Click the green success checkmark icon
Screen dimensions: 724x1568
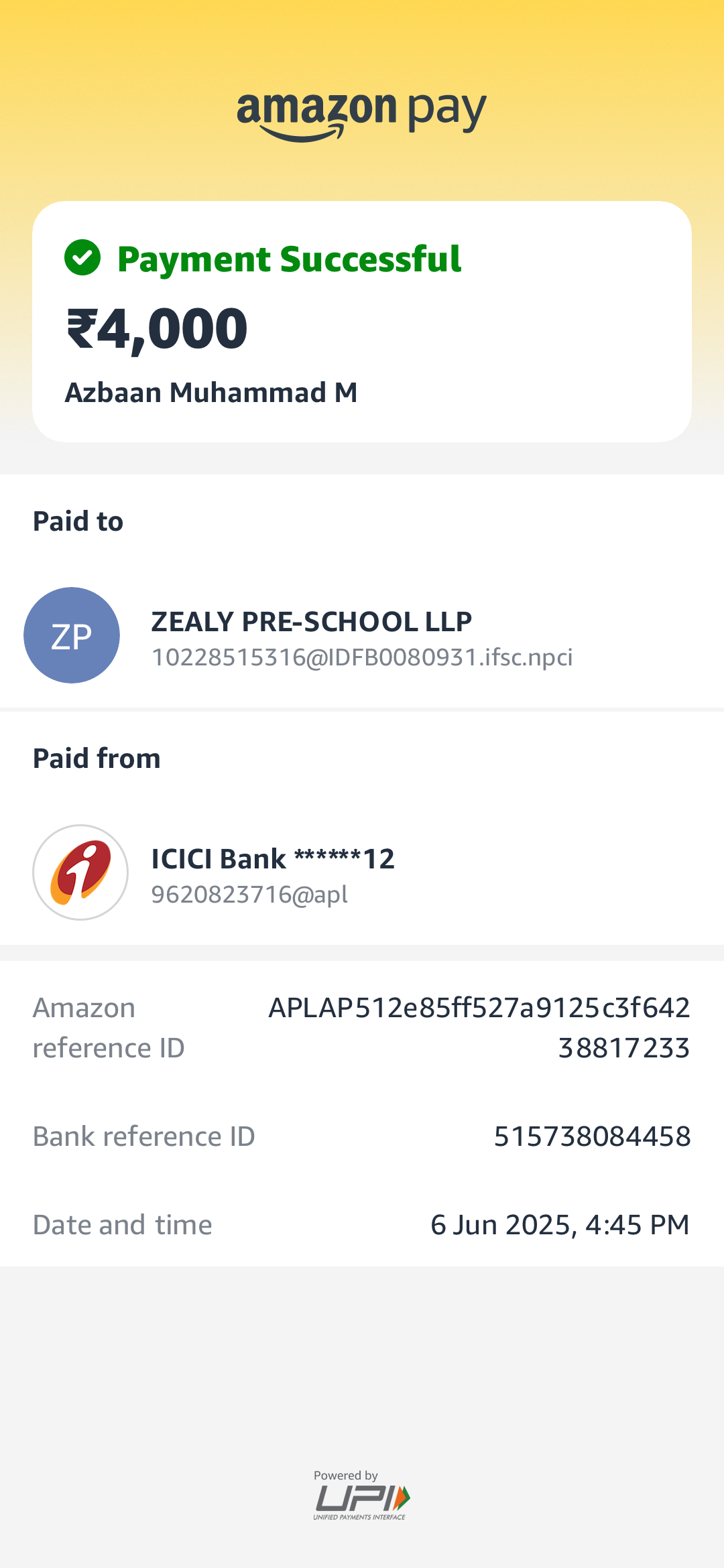click(x=82, y=258)
